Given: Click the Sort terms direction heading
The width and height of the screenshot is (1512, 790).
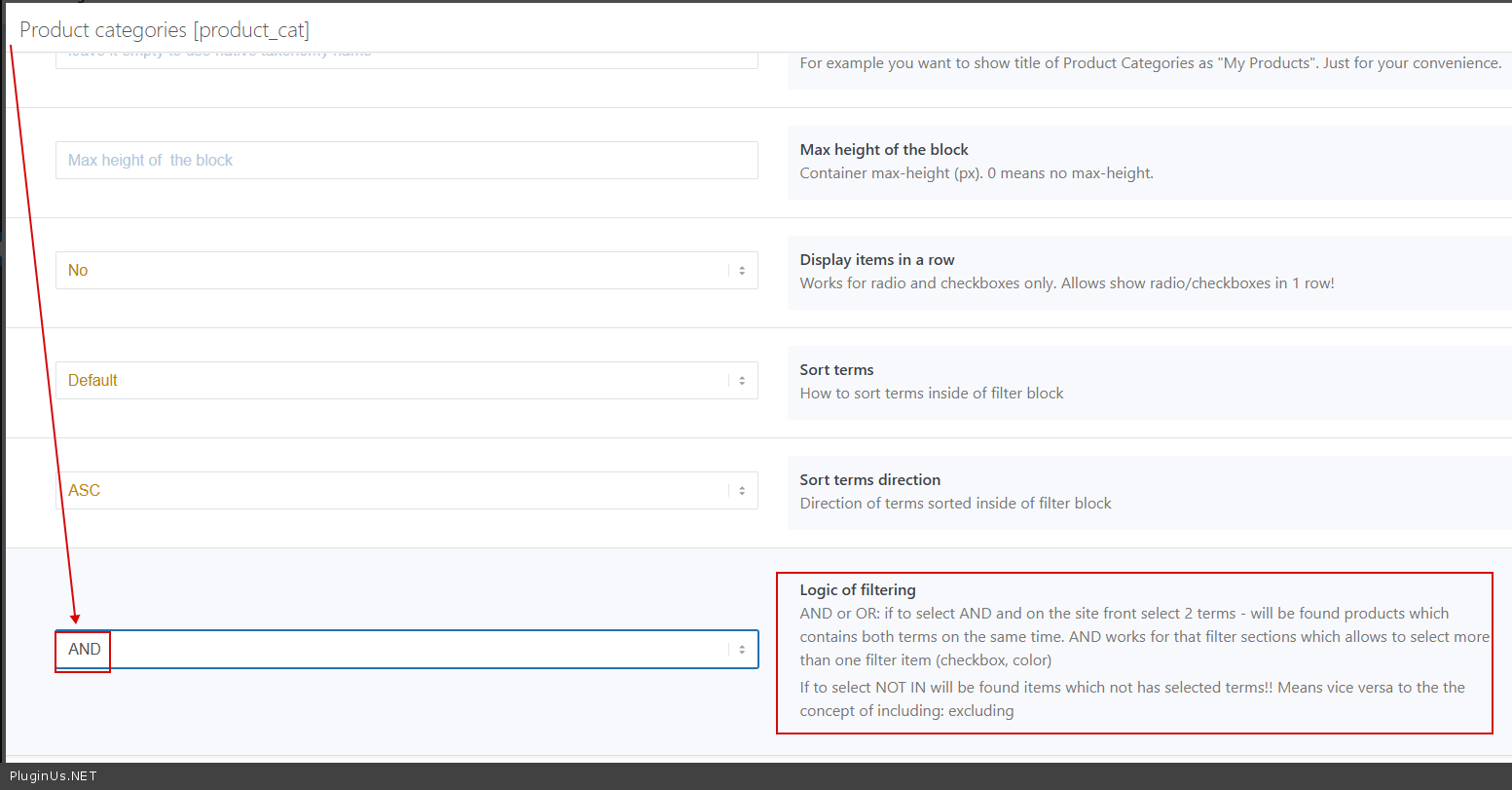Looking at the screenshot, I should [x=869, y=479].
